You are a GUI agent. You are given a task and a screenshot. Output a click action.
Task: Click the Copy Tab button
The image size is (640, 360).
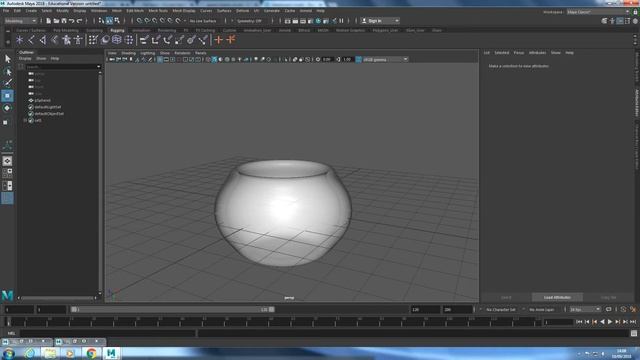coord(608,298)
